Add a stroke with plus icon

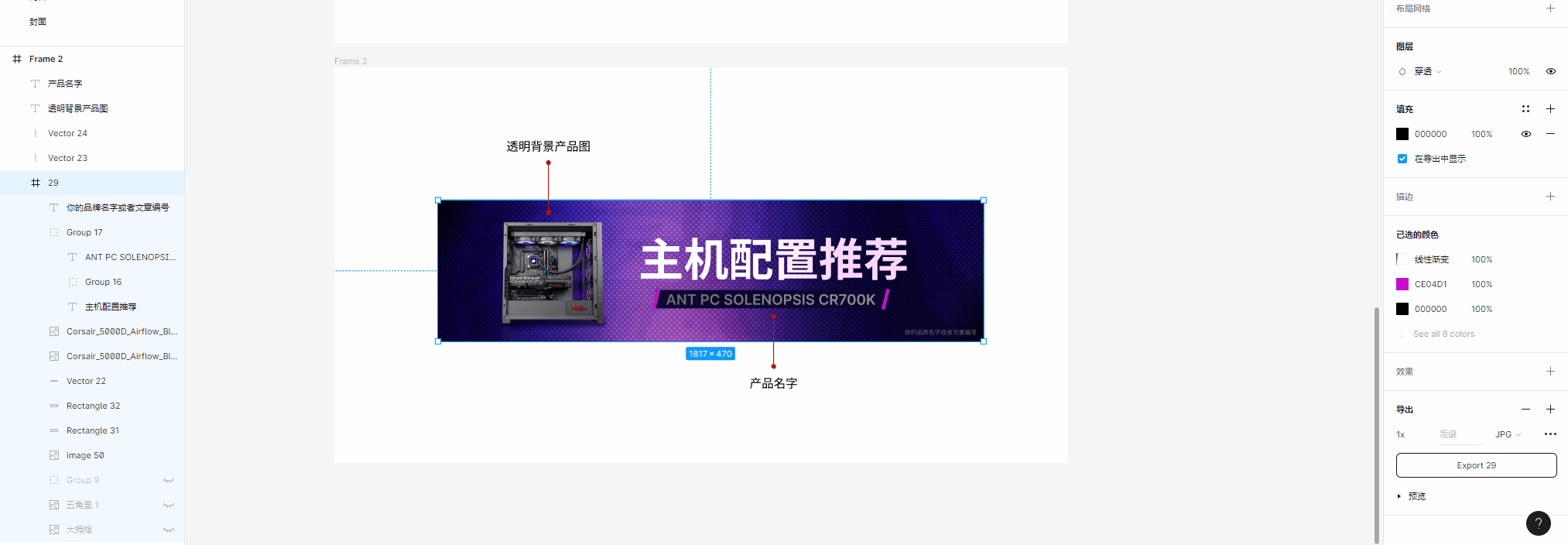(1550, 197)
